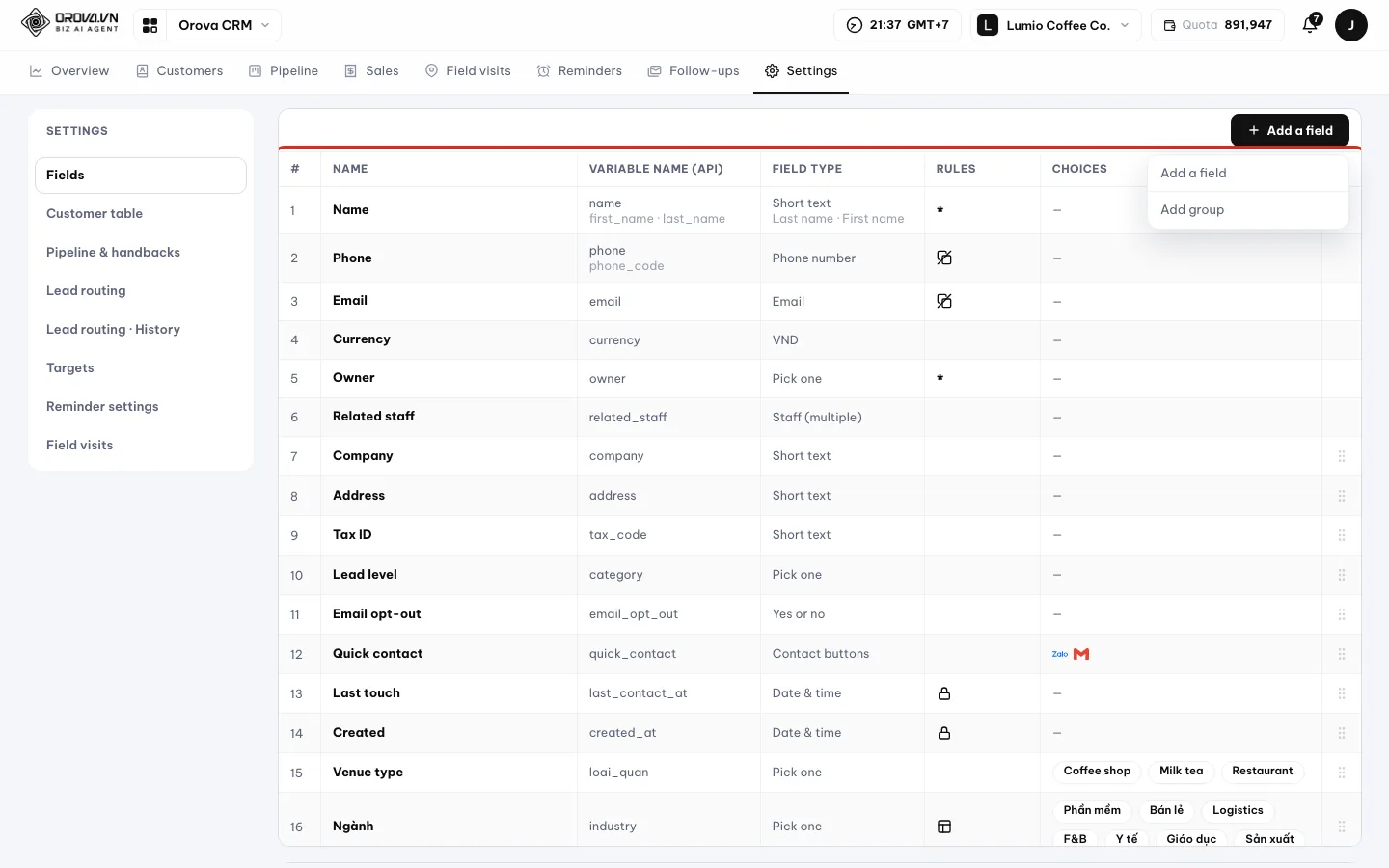Open the Reminders tab
Viewport: 1389px width, 868px height.
(x=580, y=71)
